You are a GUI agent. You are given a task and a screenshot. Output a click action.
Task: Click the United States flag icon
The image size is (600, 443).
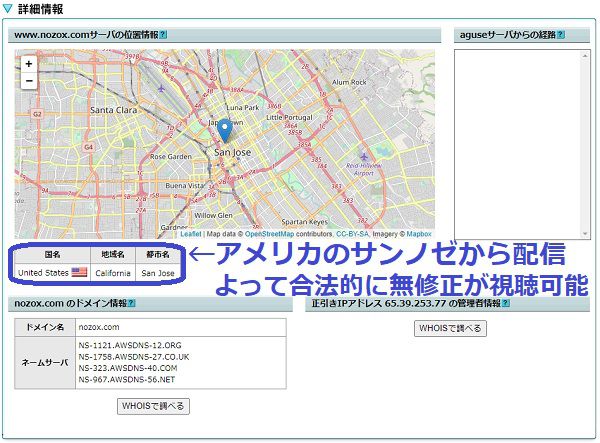click(x=79, y=272)
